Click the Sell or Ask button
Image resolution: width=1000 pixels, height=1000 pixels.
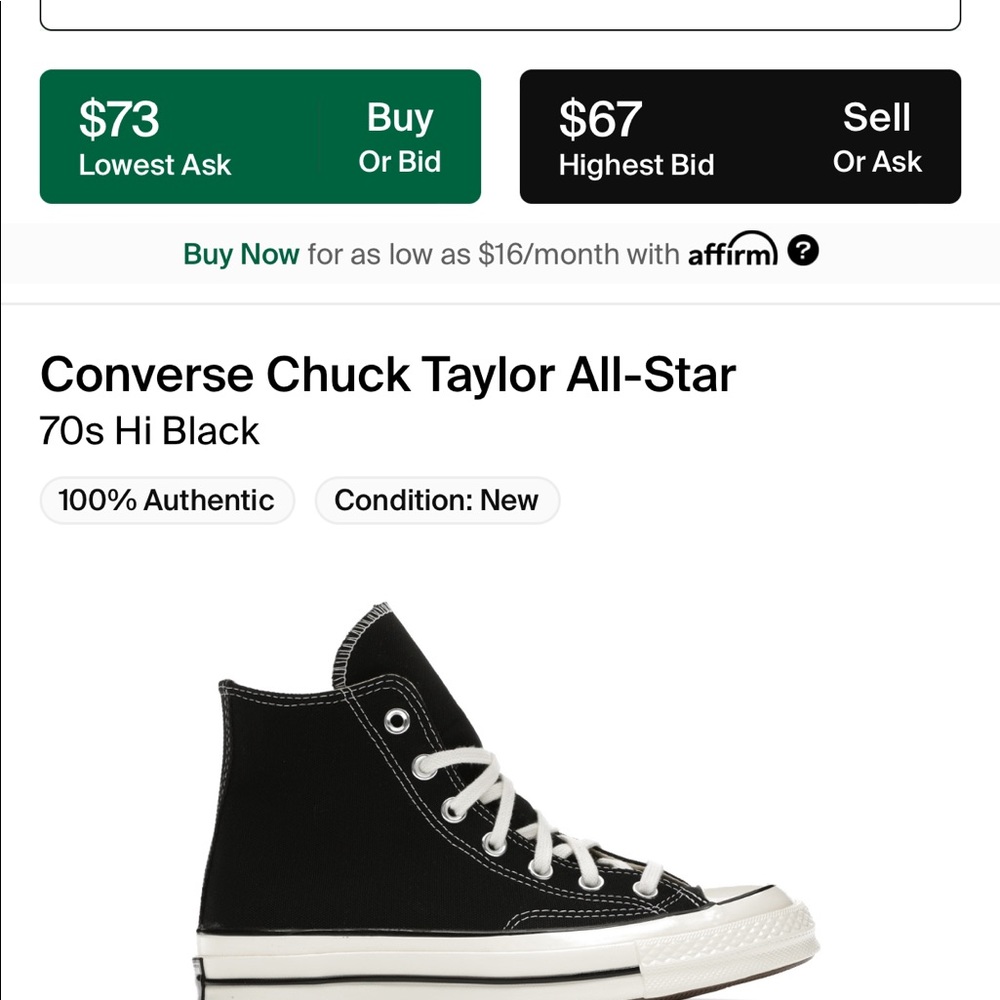(877, 137)
